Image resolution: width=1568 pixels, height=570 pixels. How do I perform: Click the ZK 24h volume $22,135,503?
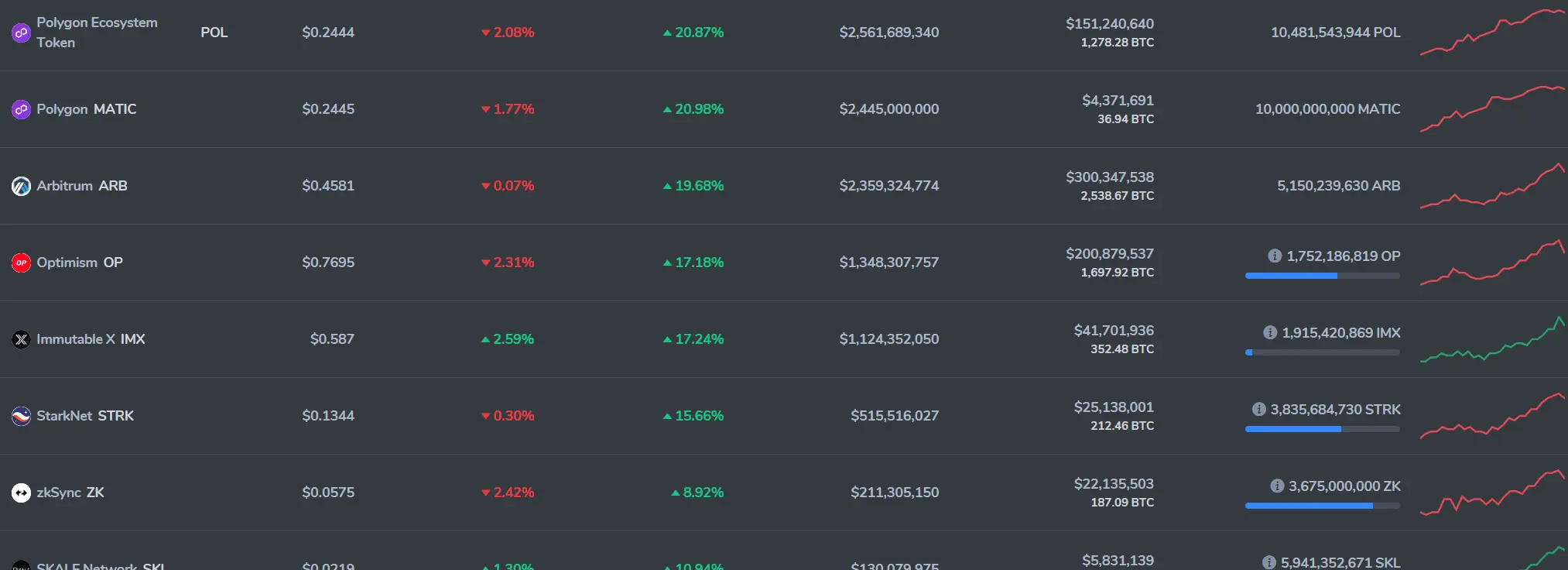click(1114, 484)
